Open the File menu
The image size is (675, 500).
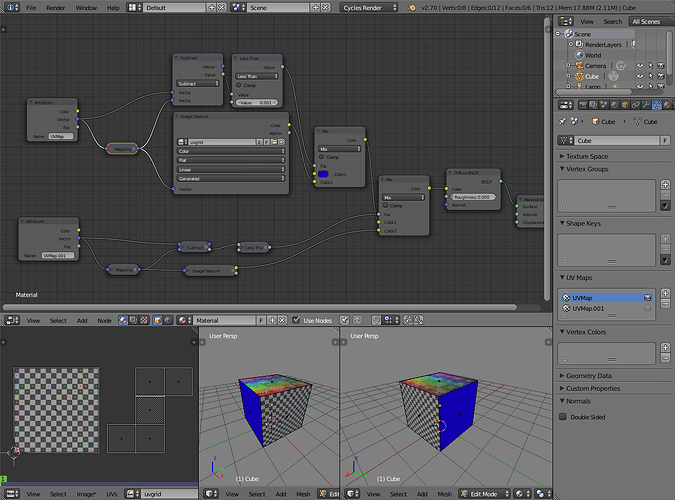click(31, 7)
